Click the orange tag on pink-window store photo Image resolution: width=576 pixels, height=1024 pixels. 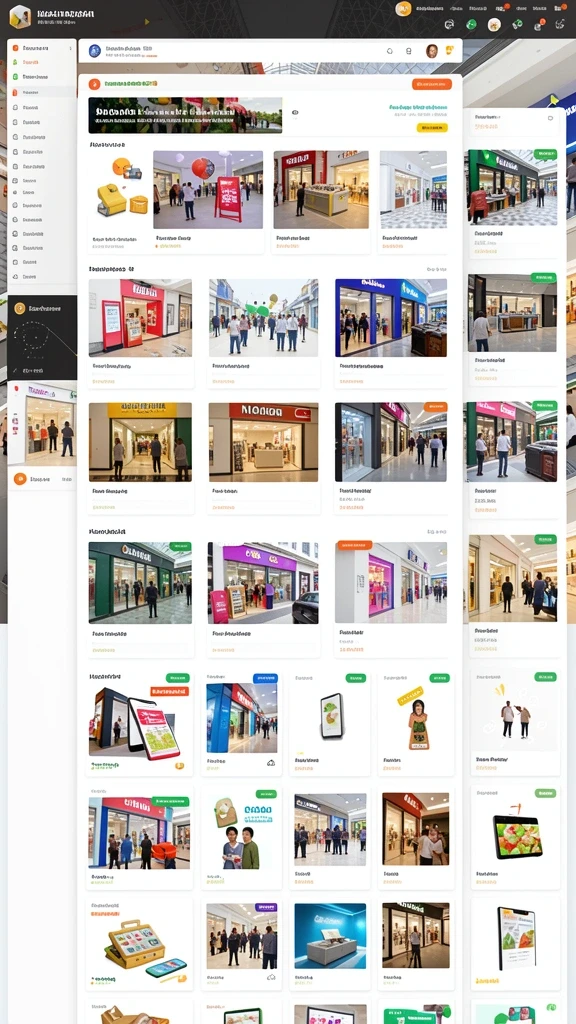point(355,545)
